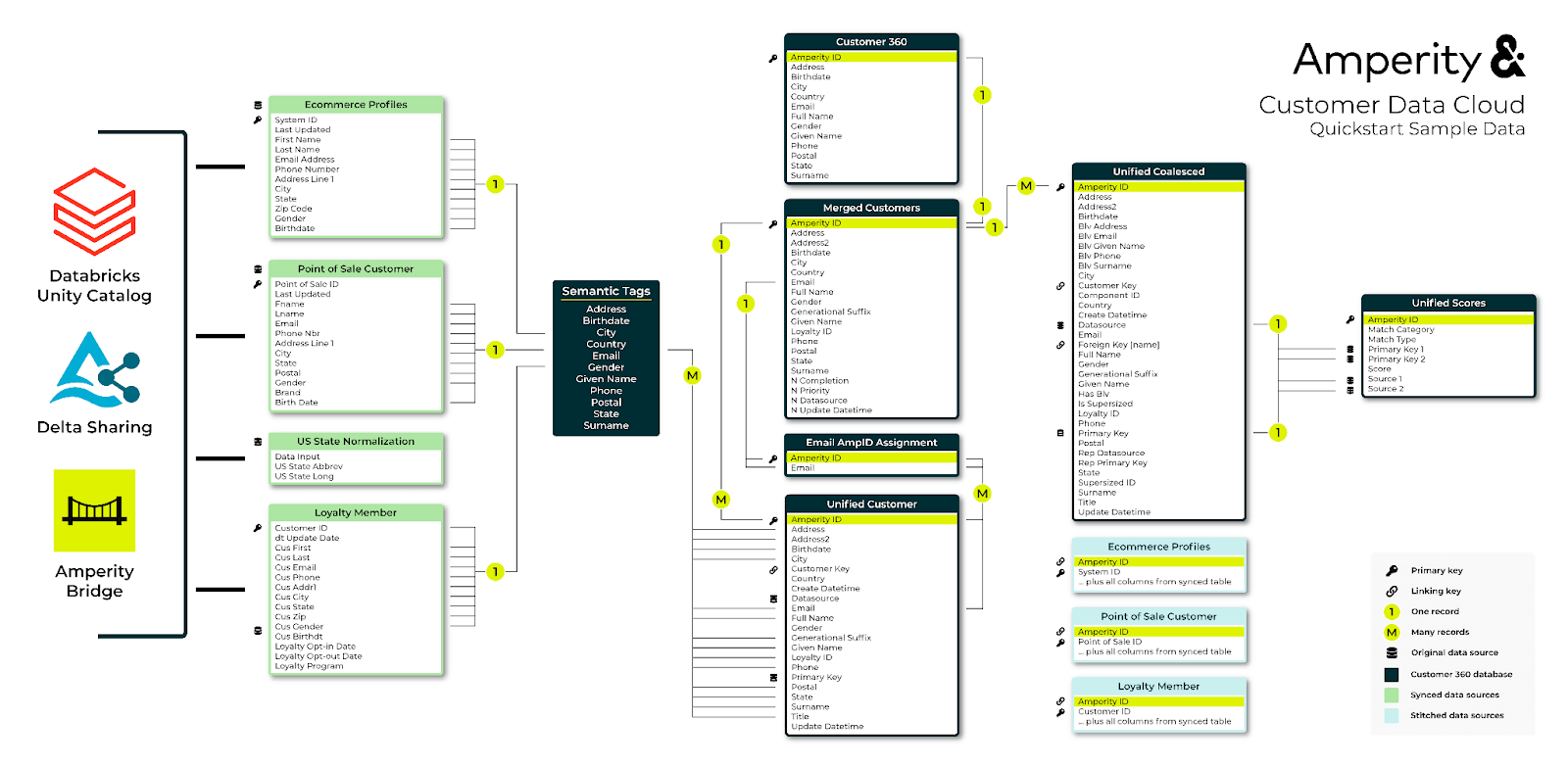Click the Original data source icon in legend

pyautogui.click(x=1392, y=652)
